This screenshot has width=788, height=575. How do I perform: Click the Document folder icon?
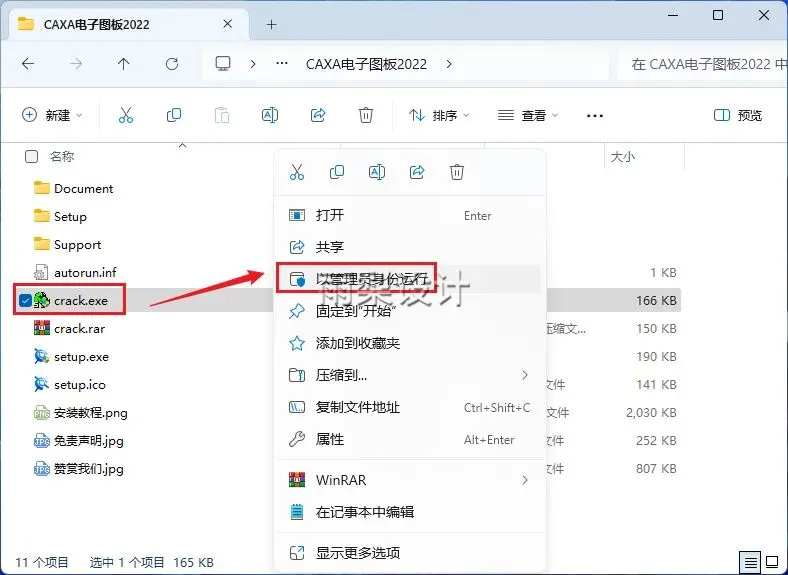click(x=42, y=188)
